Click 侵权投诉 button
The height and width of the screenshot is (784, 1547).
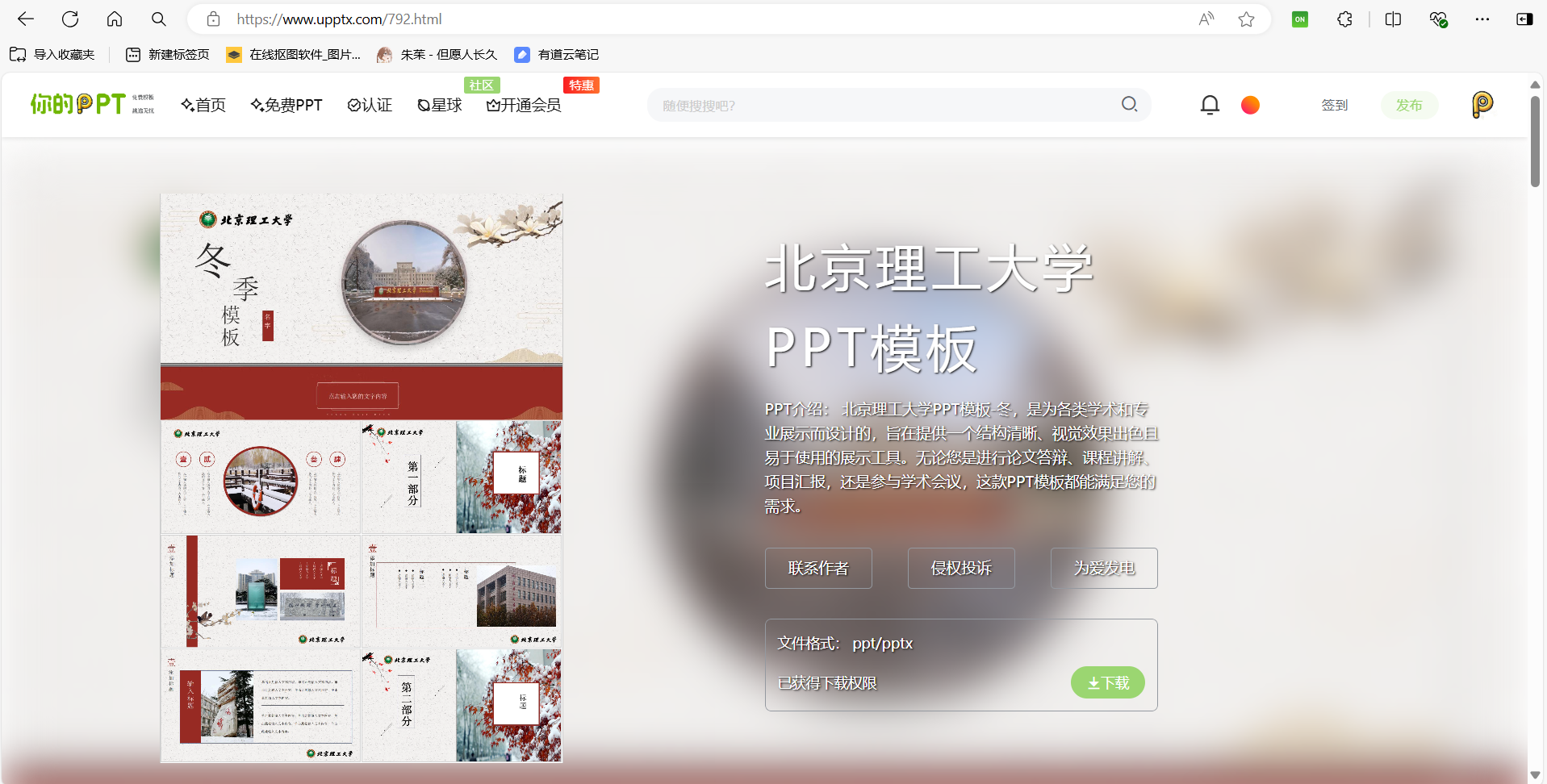pos(961,568)
